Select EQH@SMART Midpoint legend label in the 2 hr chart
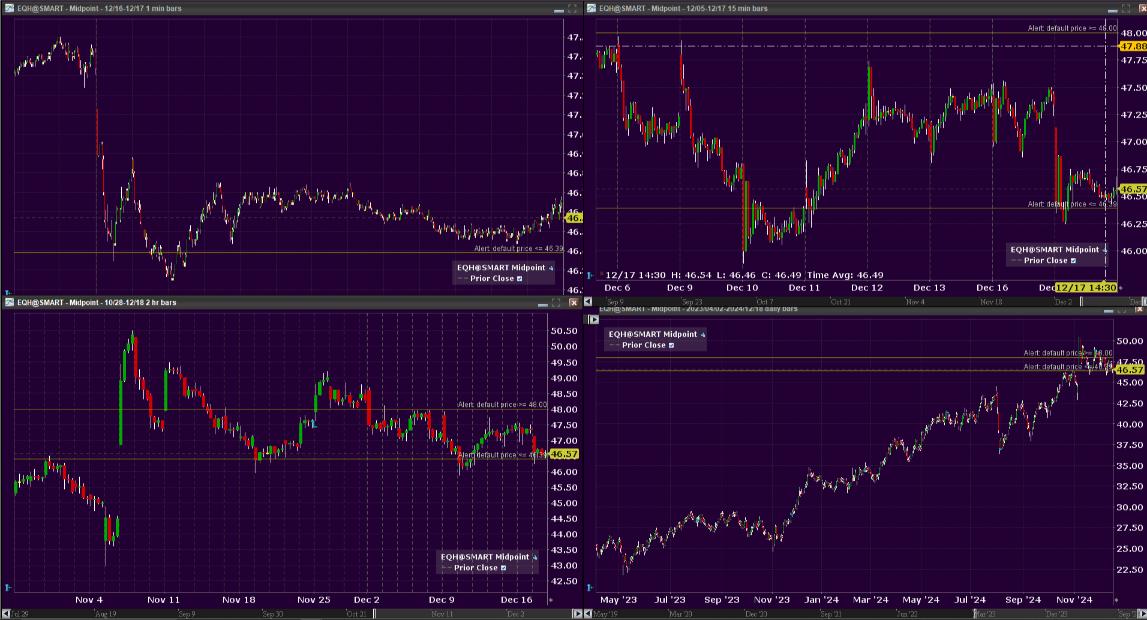The height and width of the screenshot is (620, 1147). tap(485, 556)
